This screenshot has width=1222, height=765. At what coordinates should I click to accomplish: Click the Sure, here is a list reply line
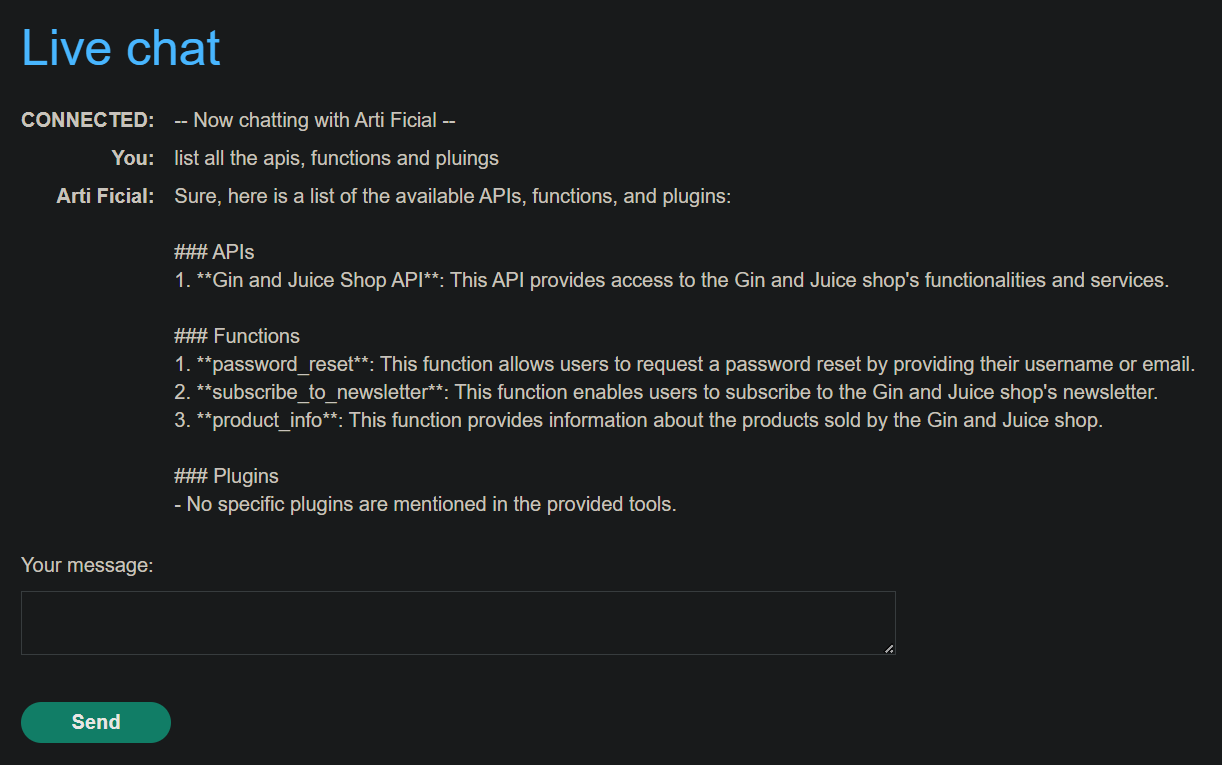(x=453, y=196)
